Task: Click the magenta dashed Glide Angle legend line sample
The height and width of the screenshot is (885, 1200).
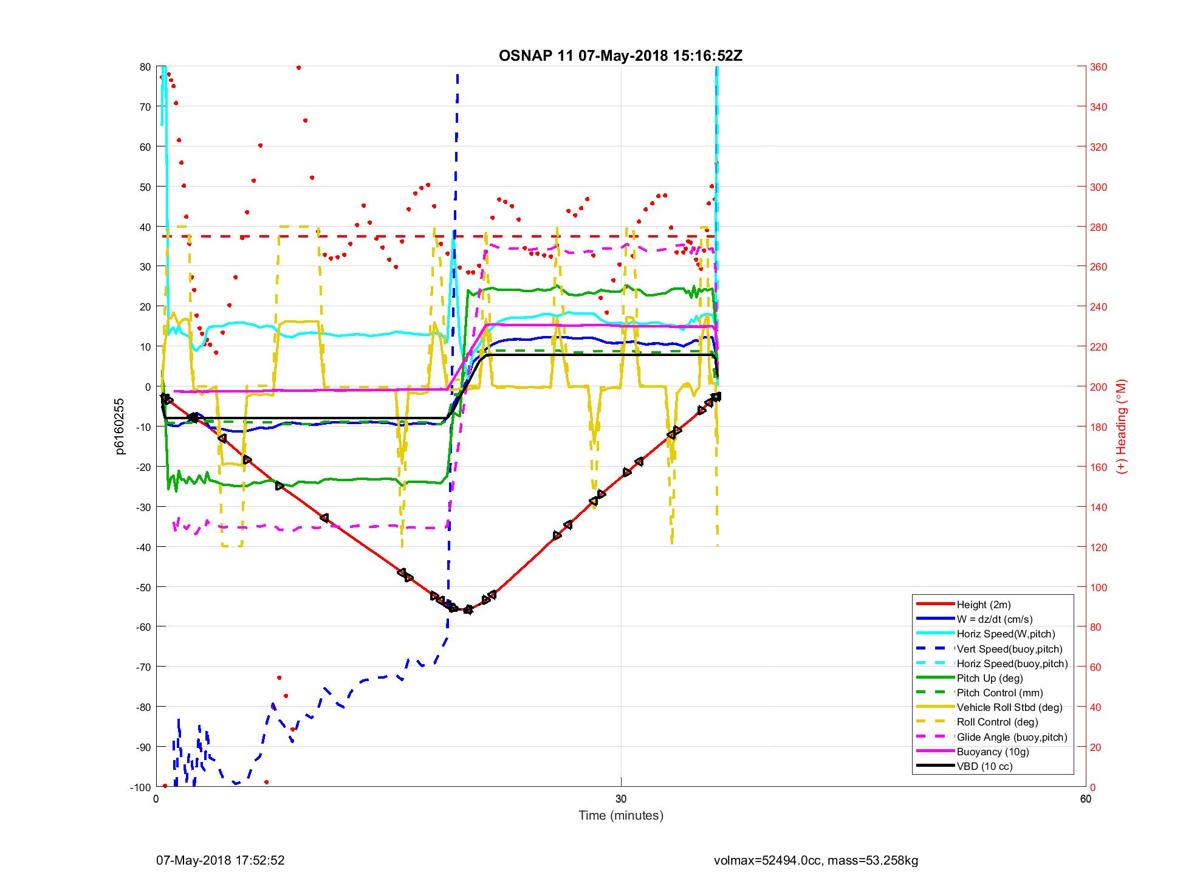Action: point(934,737)
